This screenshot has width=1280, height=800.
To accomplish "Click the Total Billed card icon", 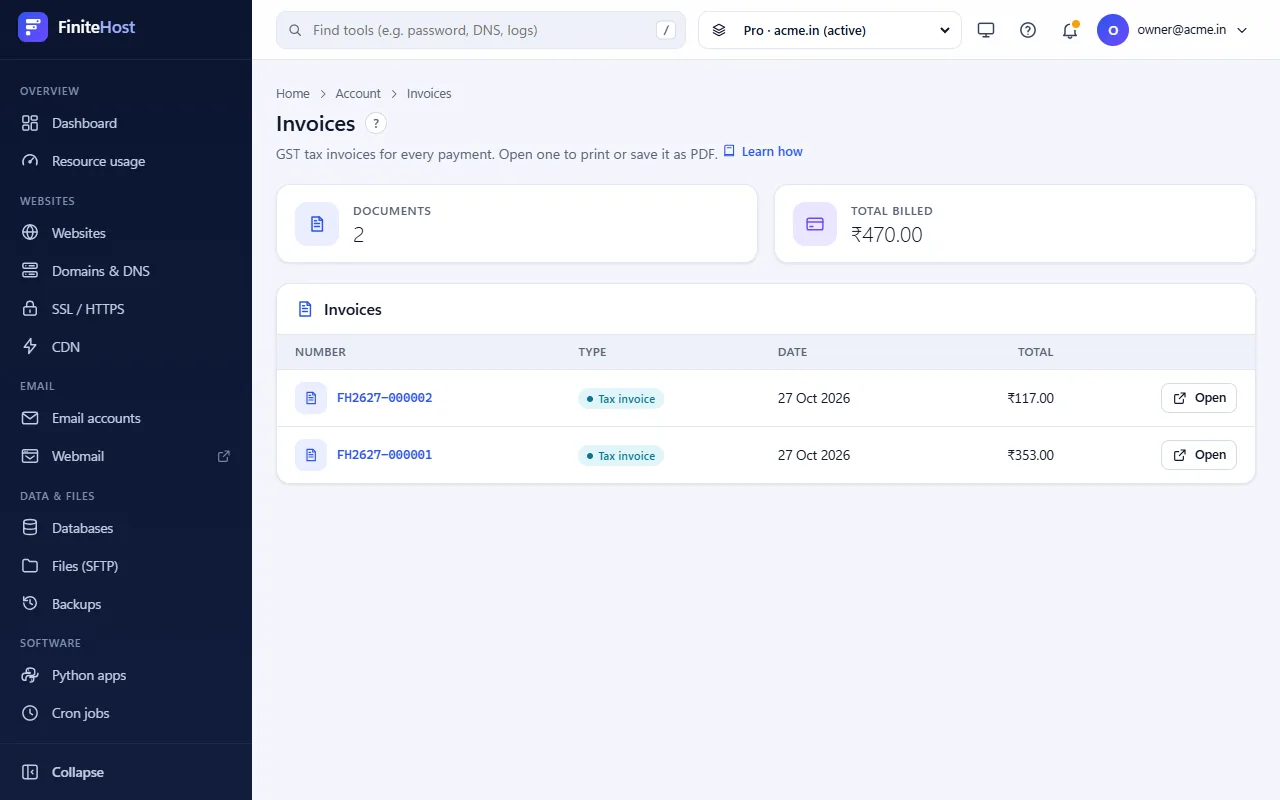I will point(815,224).
